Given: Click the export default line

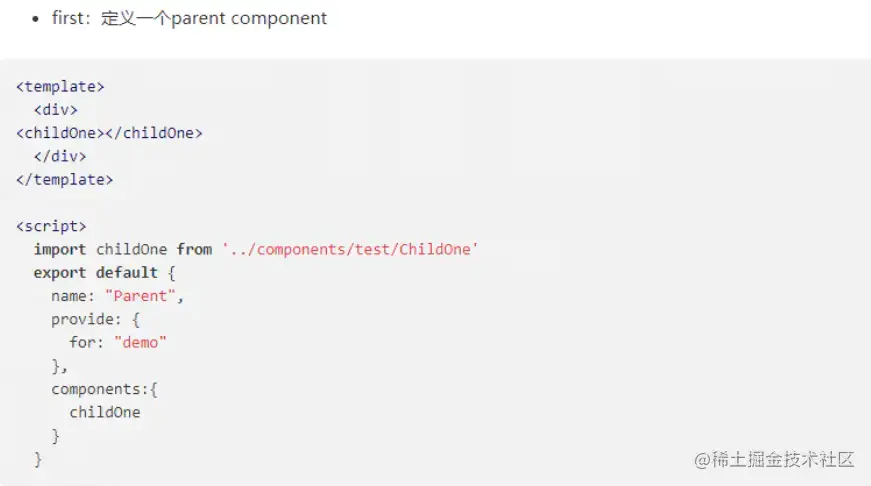Looking at the screenshot, I should (x=104, y=273).
